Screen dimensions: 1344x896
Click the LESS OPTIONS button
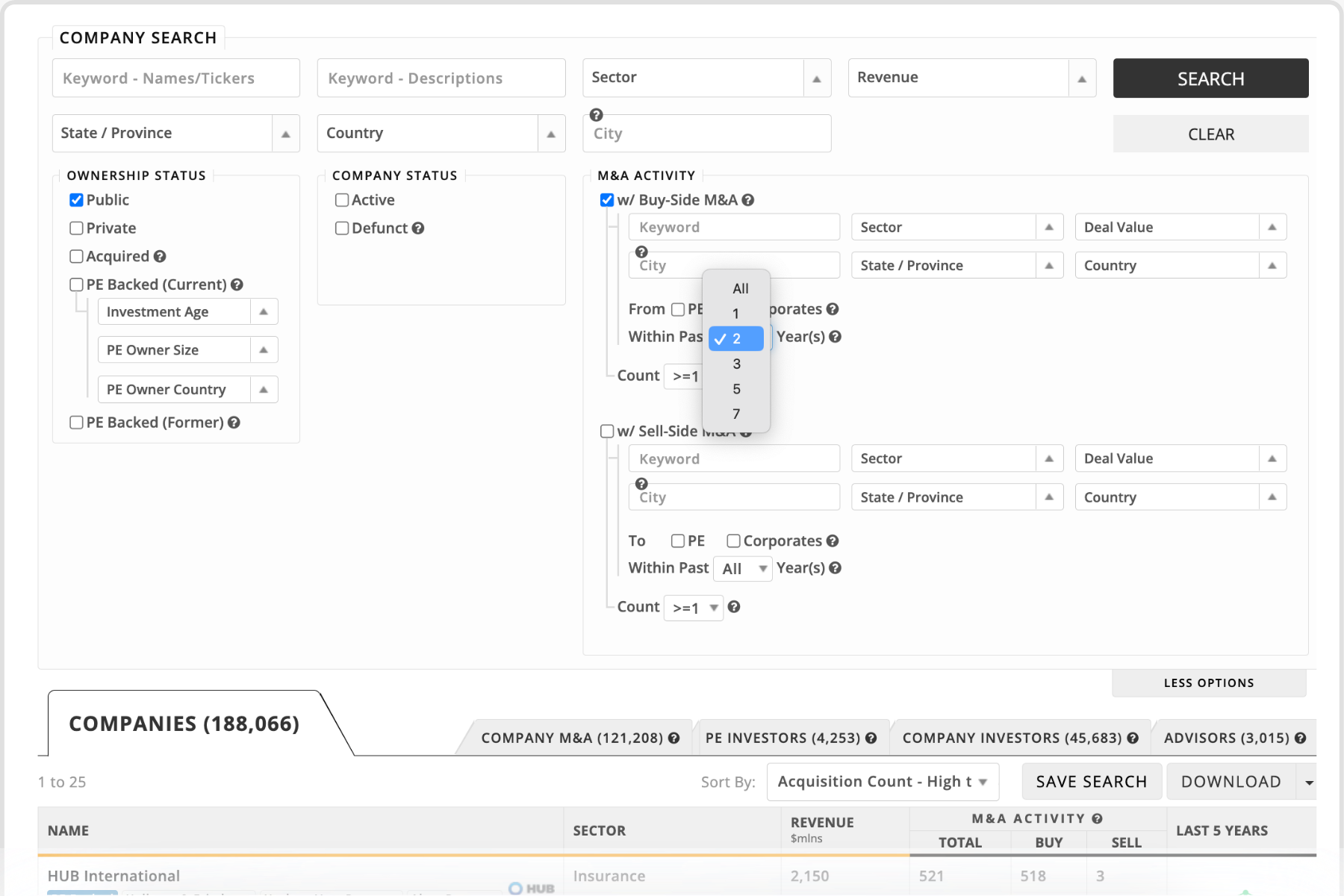click(1208, 683)
